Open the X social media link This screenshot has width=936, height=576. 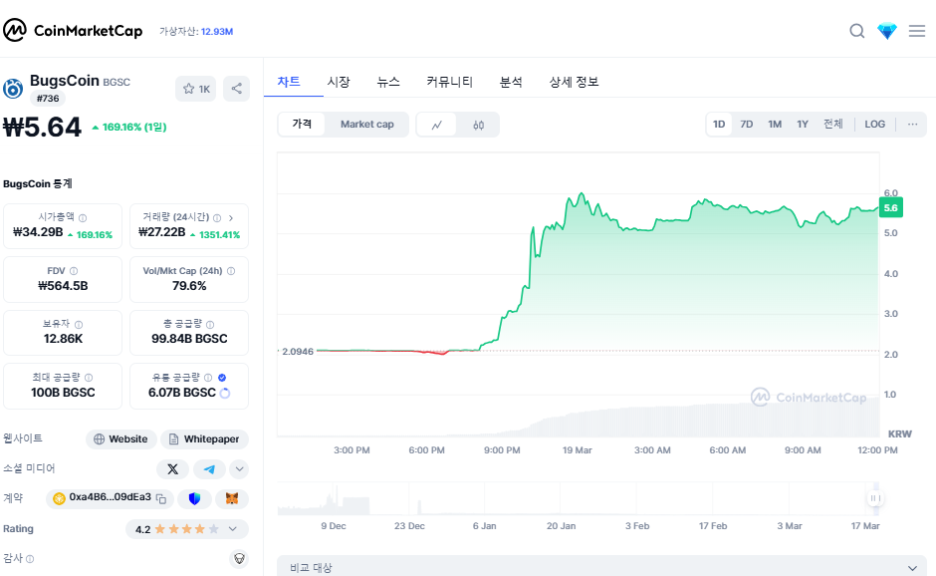tap(173, 469)
